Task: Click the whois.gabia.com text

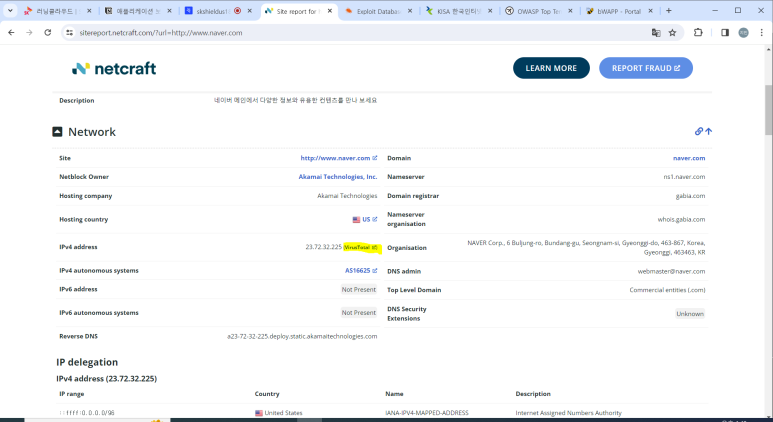Action: coord(681,219)
